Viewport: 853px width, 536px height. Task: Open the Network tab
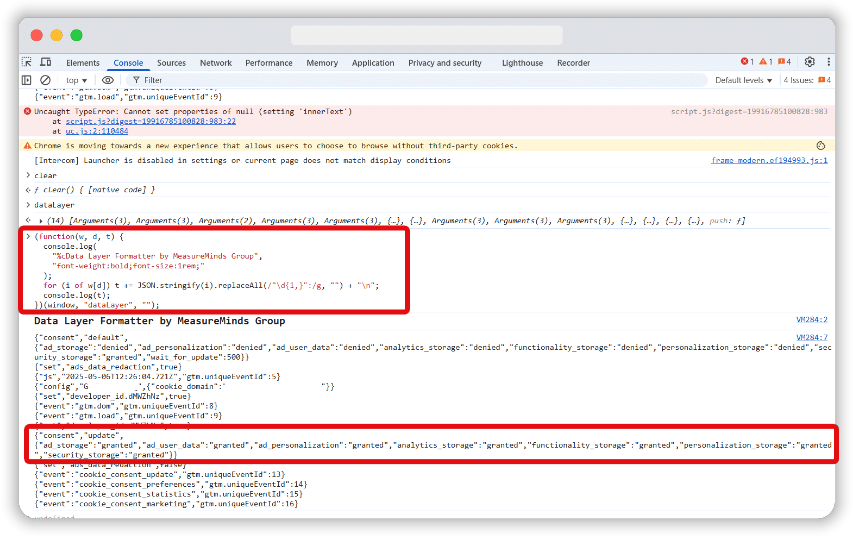click(216, 63)
